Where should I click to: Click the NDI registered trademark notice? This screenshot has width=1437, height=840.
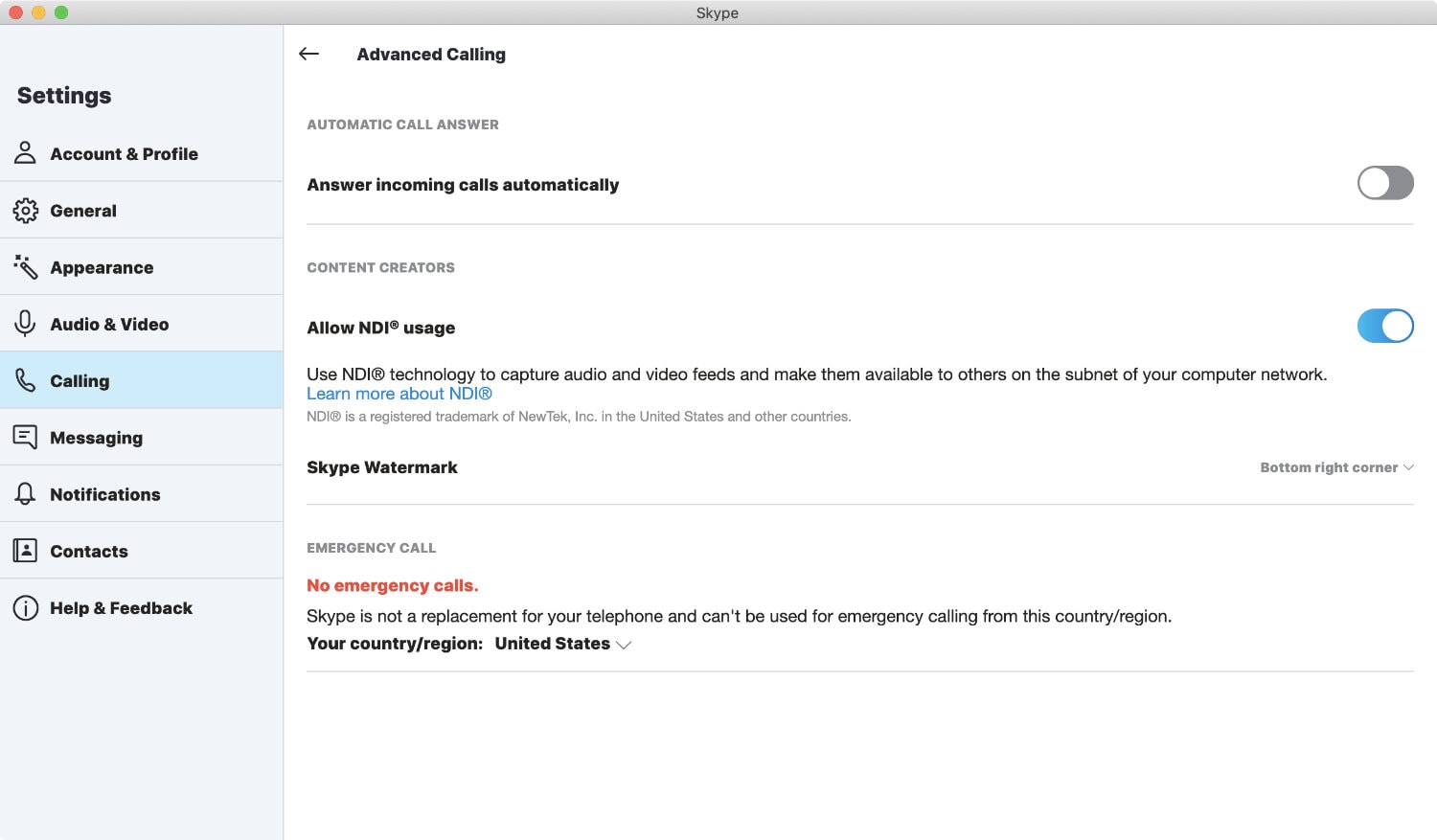coord(579,417)
